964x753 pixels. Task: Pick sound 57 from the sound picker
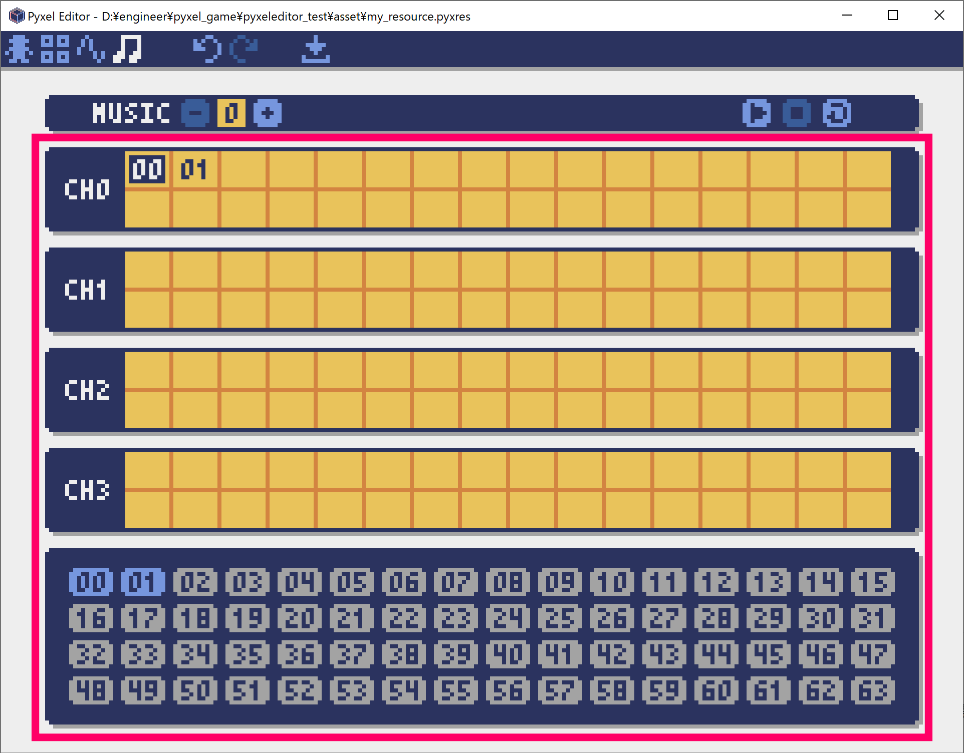[561, 691]
